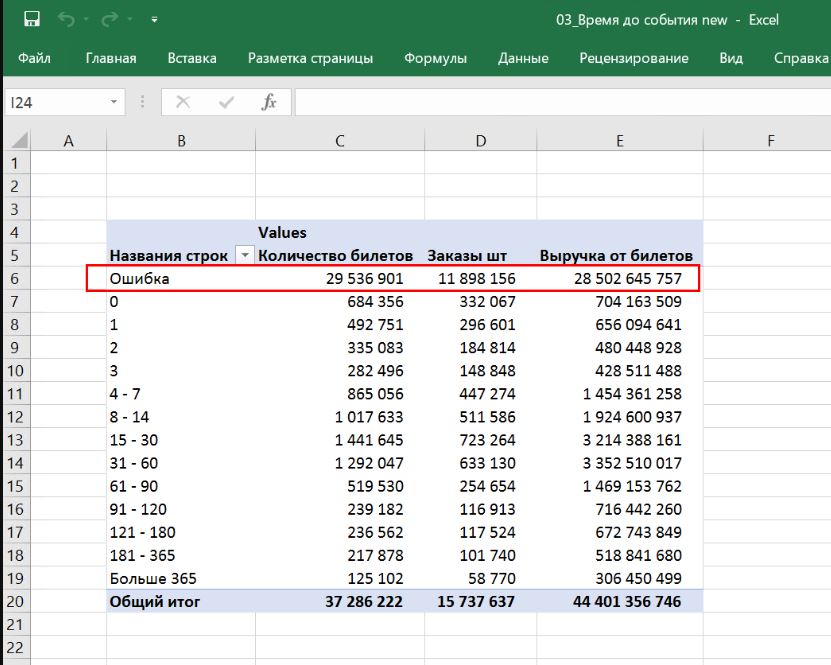Click the fx Insert Function icon

268,102
